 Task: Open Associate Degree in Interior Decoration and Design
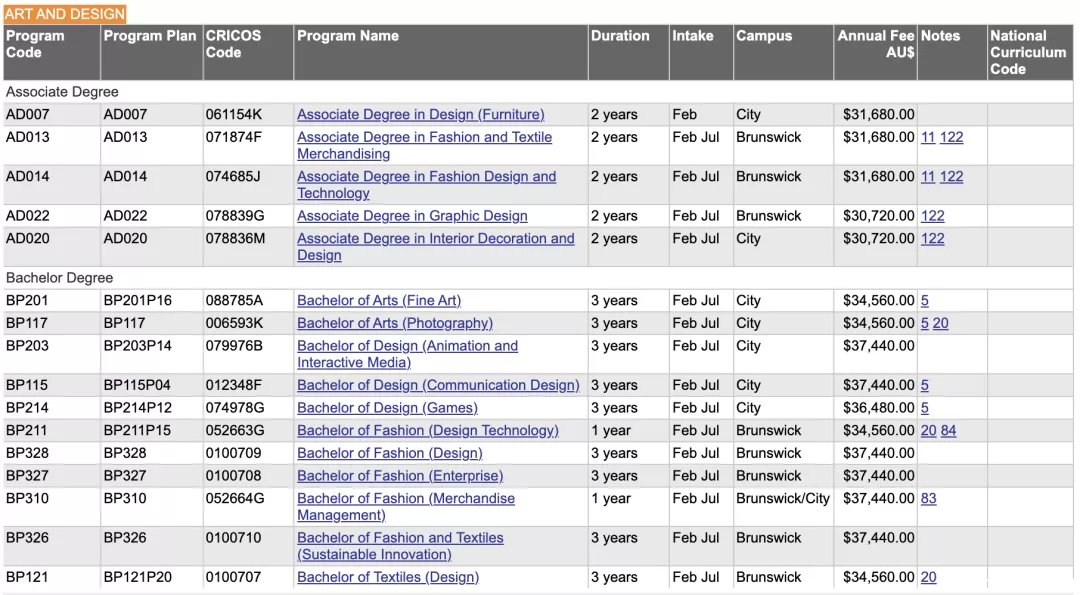pyautogui.click(x=435, y=247)
